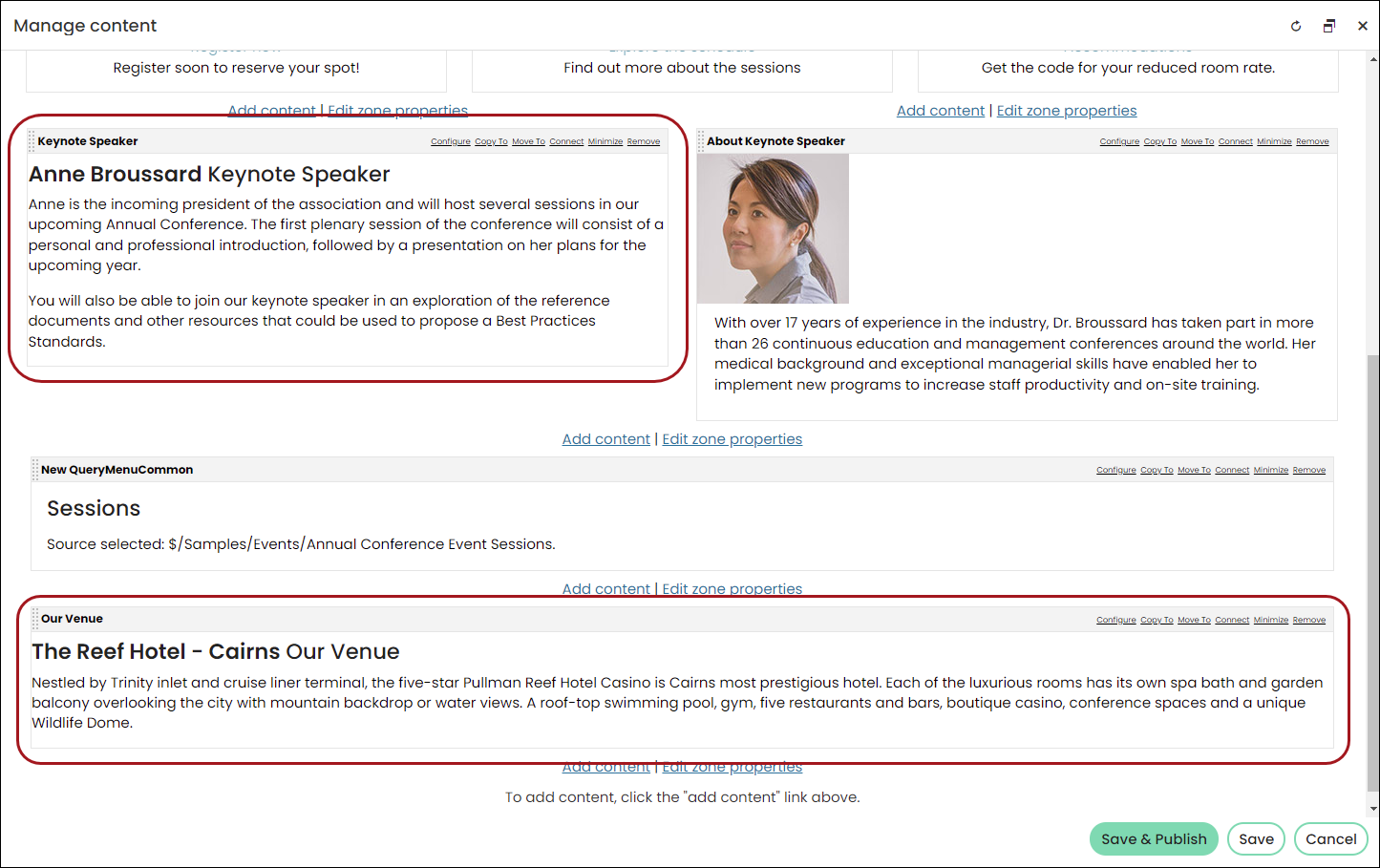Configure the New QueryMenuCommon item

point(1116,470)
